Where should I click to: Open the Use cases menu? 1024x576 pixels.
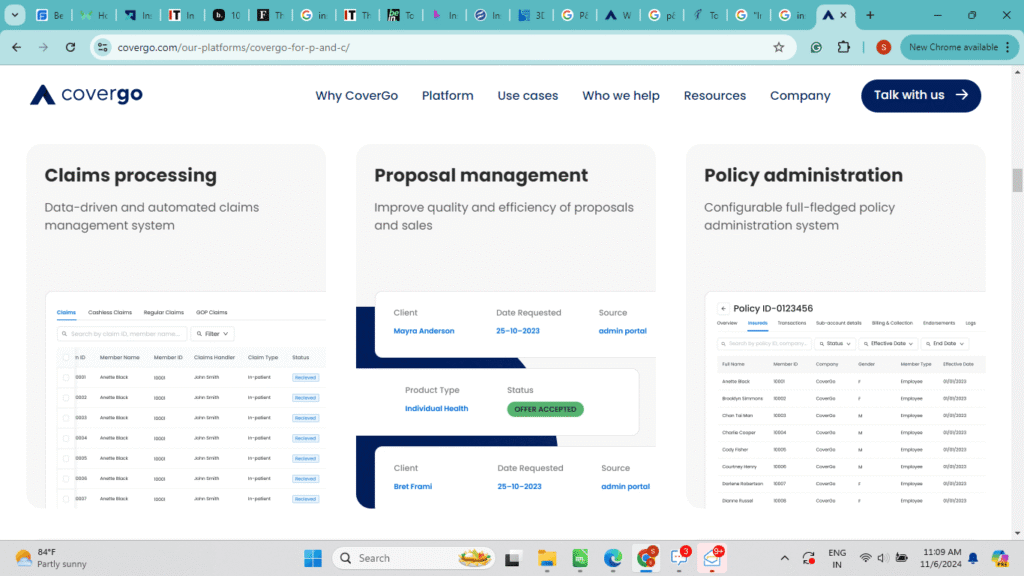tap(527, 96)
